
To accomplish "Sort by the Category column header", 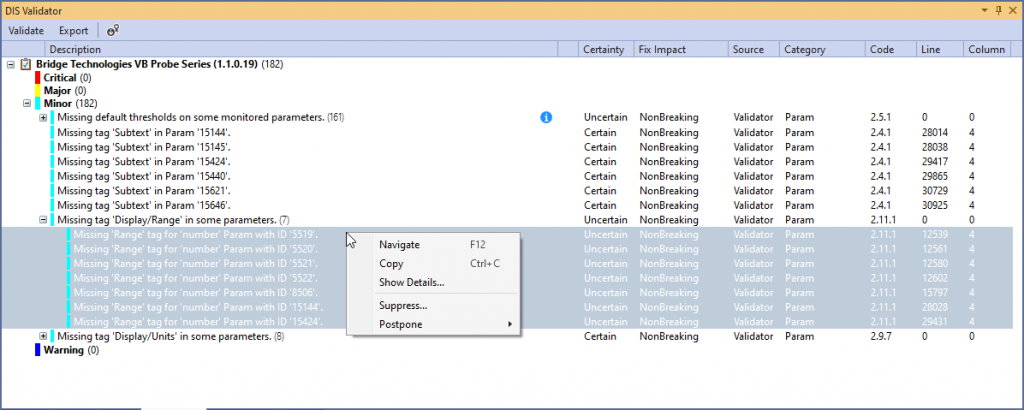I will (x=823, y=50).
